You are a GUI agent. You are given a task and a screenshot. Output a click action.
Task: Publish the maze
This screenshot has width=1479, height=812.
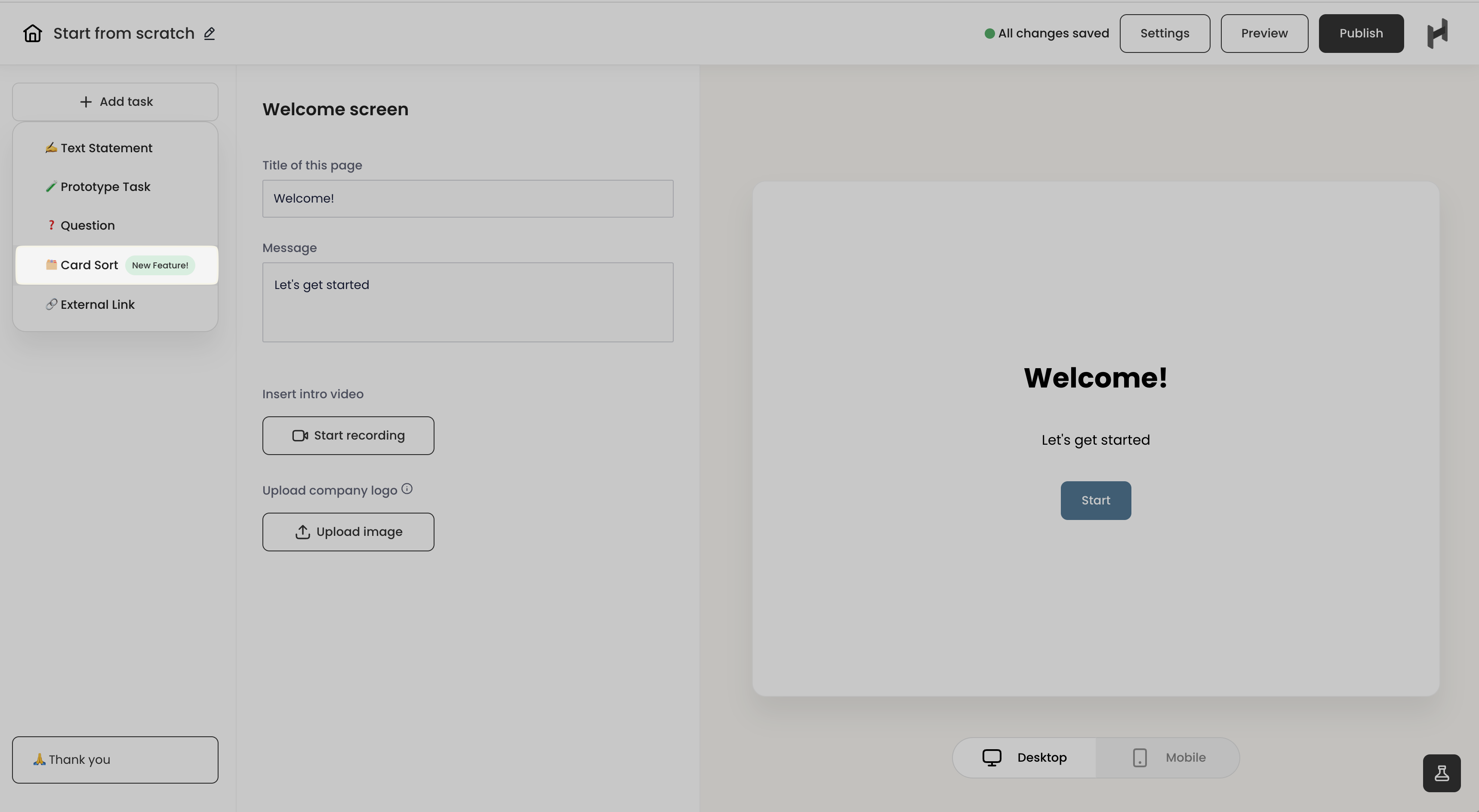[1361, 33]
